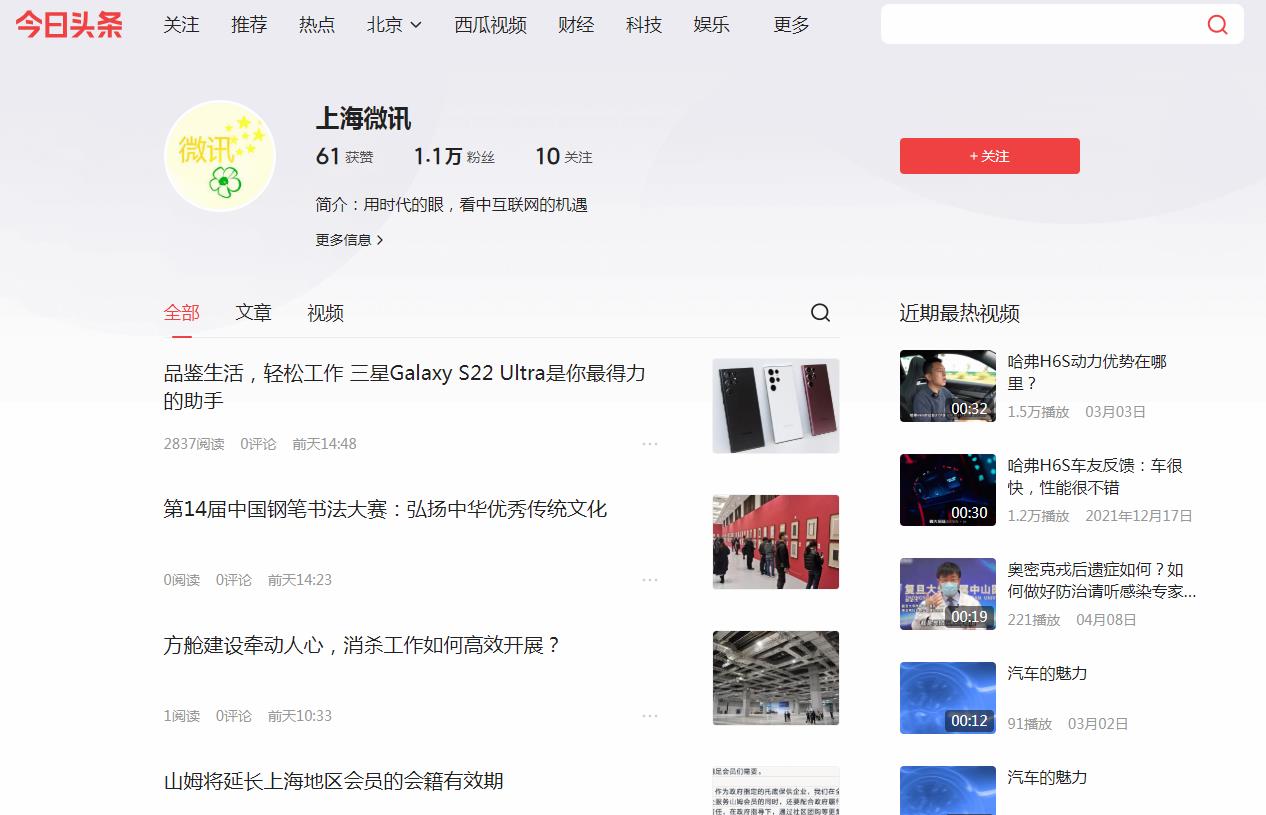Open the 财经 channel
The height and width of the screenshot is (815, 1266).
576,25
